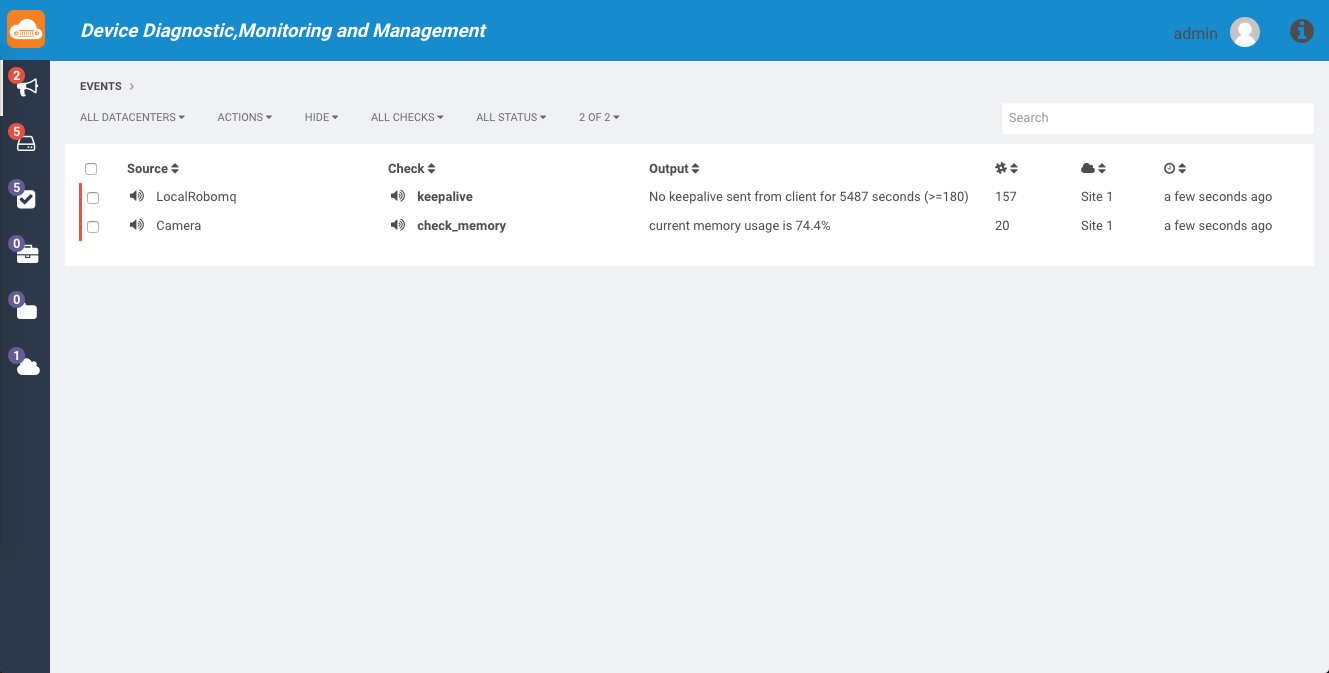Sort events by the Source column
Screen dimensions: 1329x673
pos(153,169)
